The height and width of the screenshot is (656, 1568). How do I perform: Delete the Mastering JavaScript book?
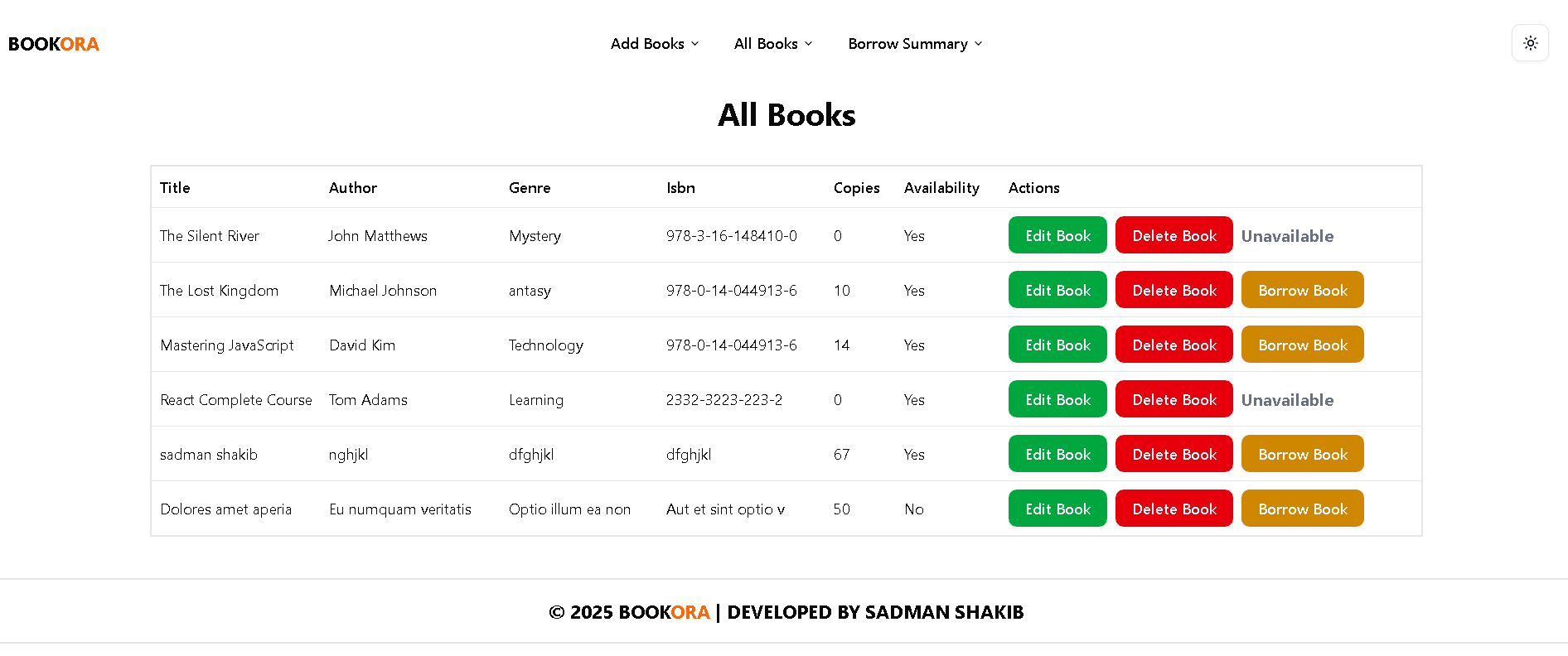[1174, 345]
